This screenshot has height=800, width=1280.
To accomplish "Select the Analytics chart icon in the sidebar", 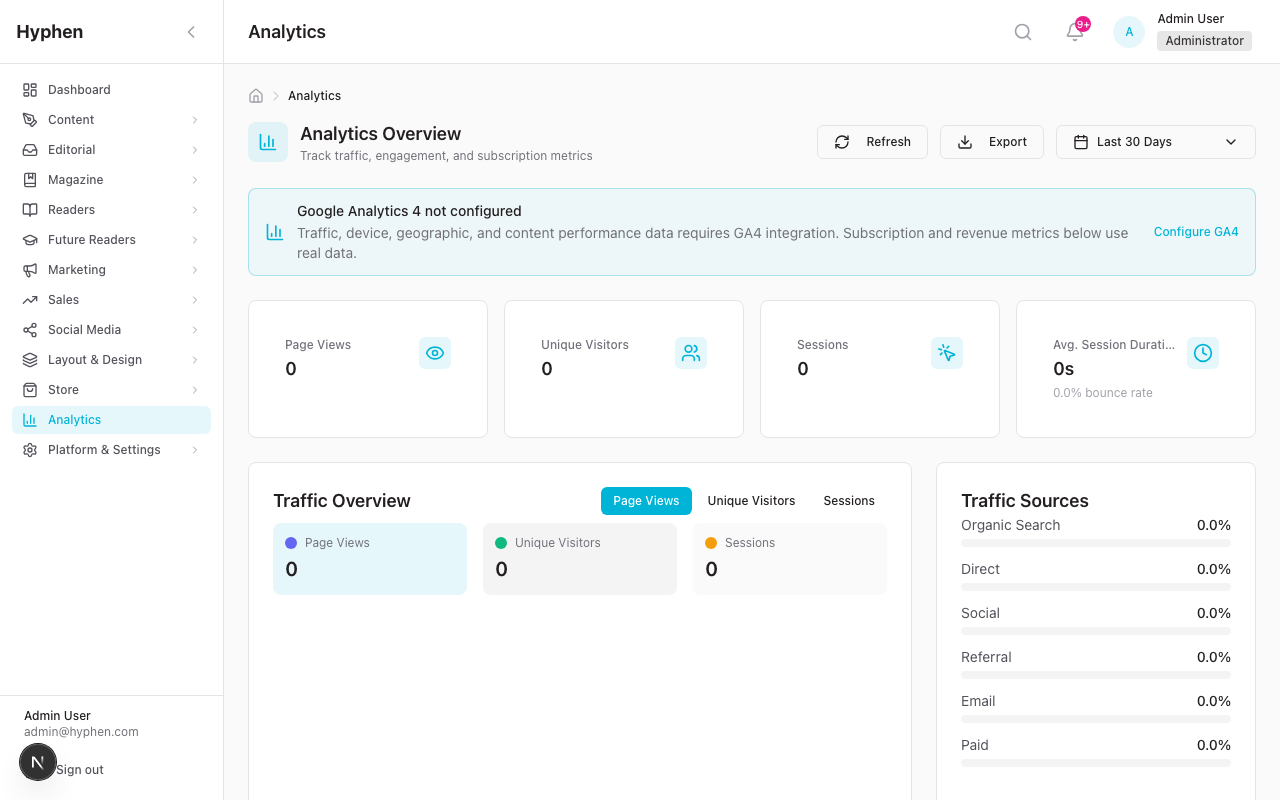I will [x=30, y=419].
